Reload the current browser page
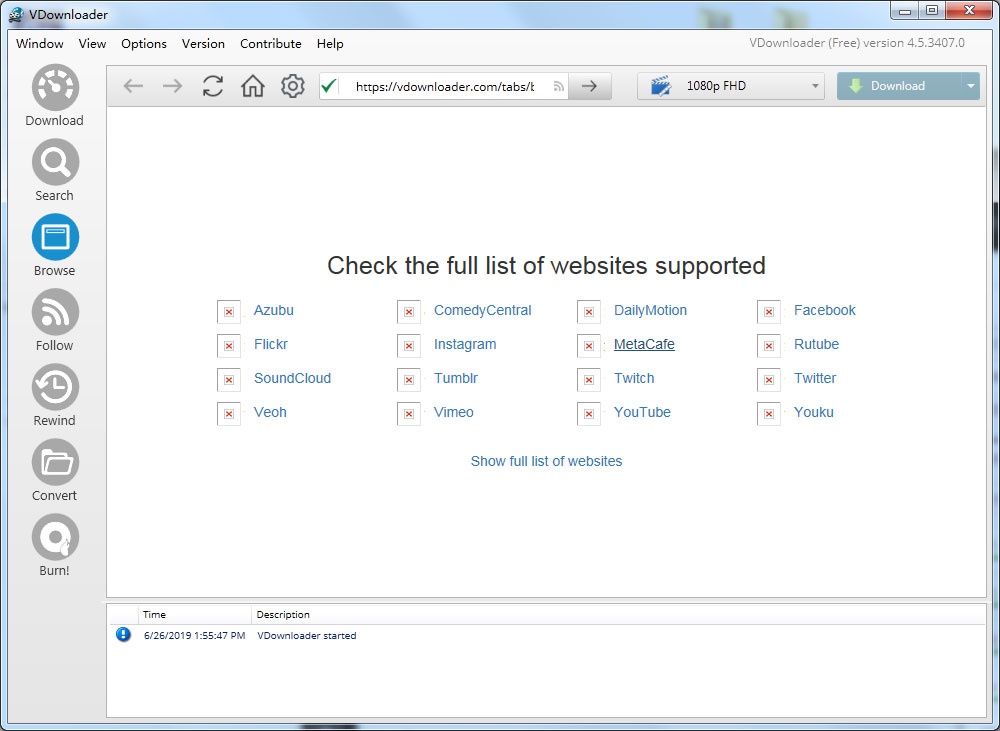The width and height of the screenshot is (1000, 731). [212, 86]
